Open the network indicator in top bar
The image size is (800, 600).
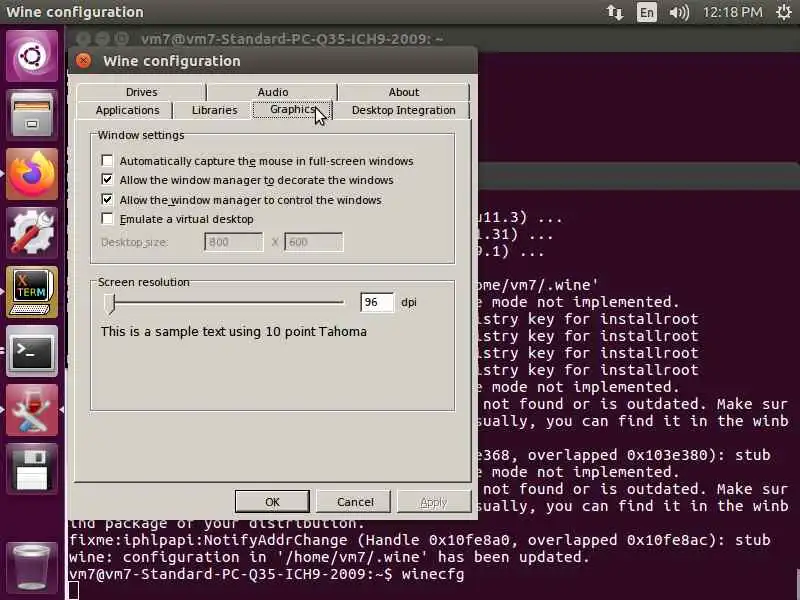point(615,12)
